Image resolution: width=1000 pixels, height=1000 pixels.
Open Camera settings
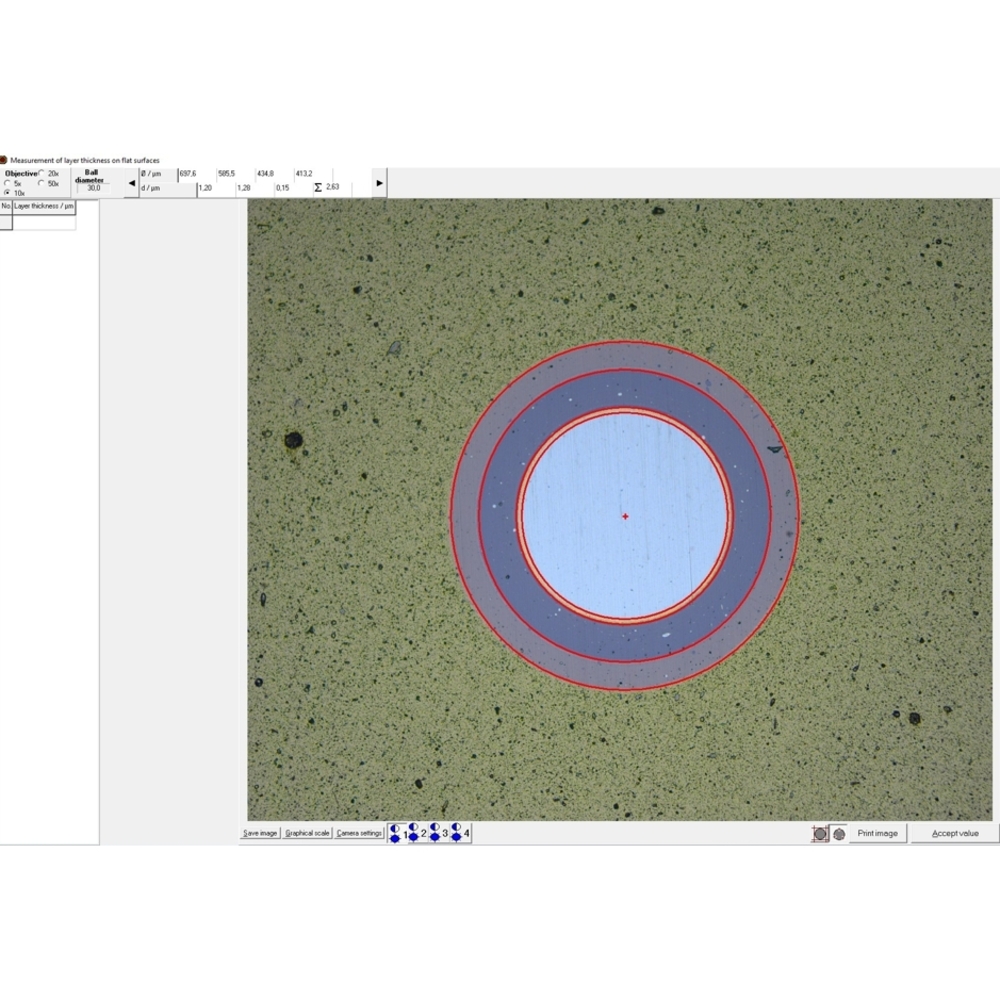pyautogui.click(x=359, y=833)
